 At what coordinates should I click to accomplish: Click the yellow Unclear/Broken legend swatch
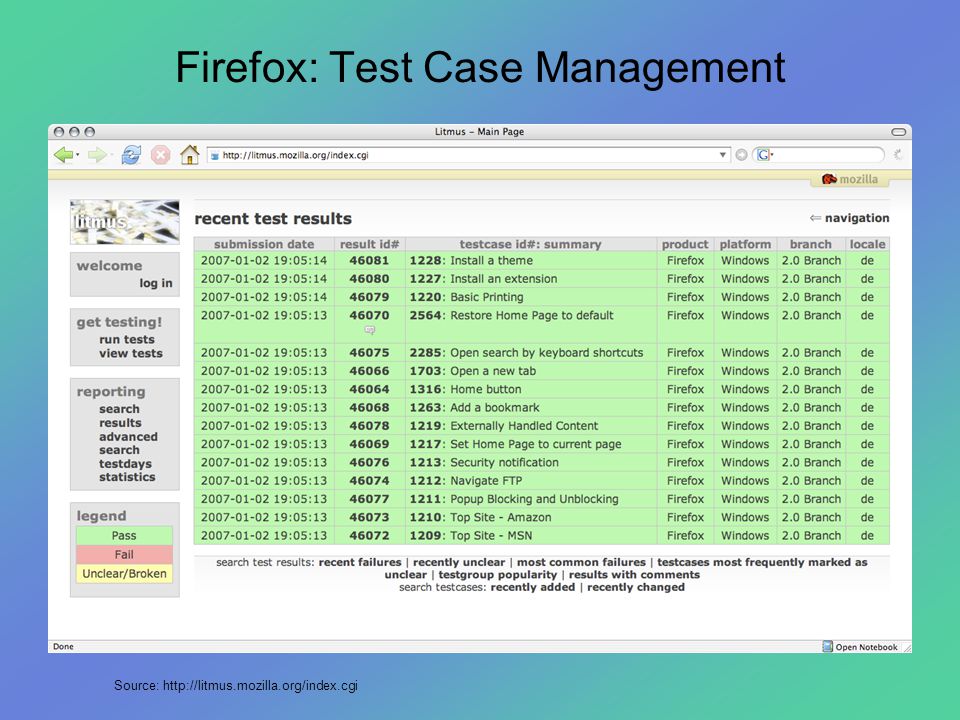click(124, 574)
